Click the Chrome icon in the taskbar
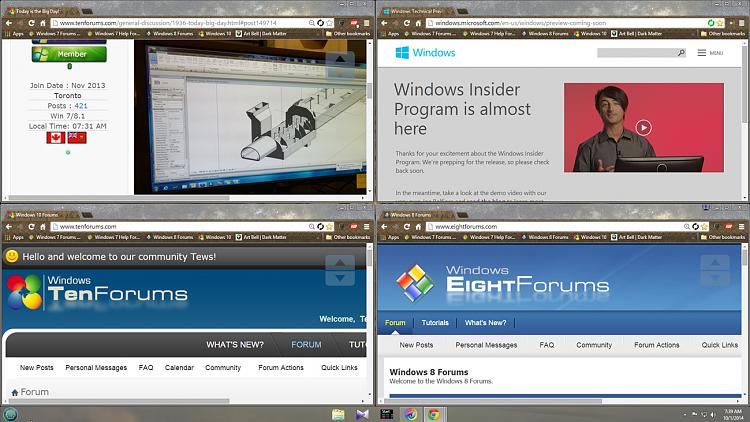Image resolution: width=750 pixels, height=422 pixels. [x=434, y=414]
